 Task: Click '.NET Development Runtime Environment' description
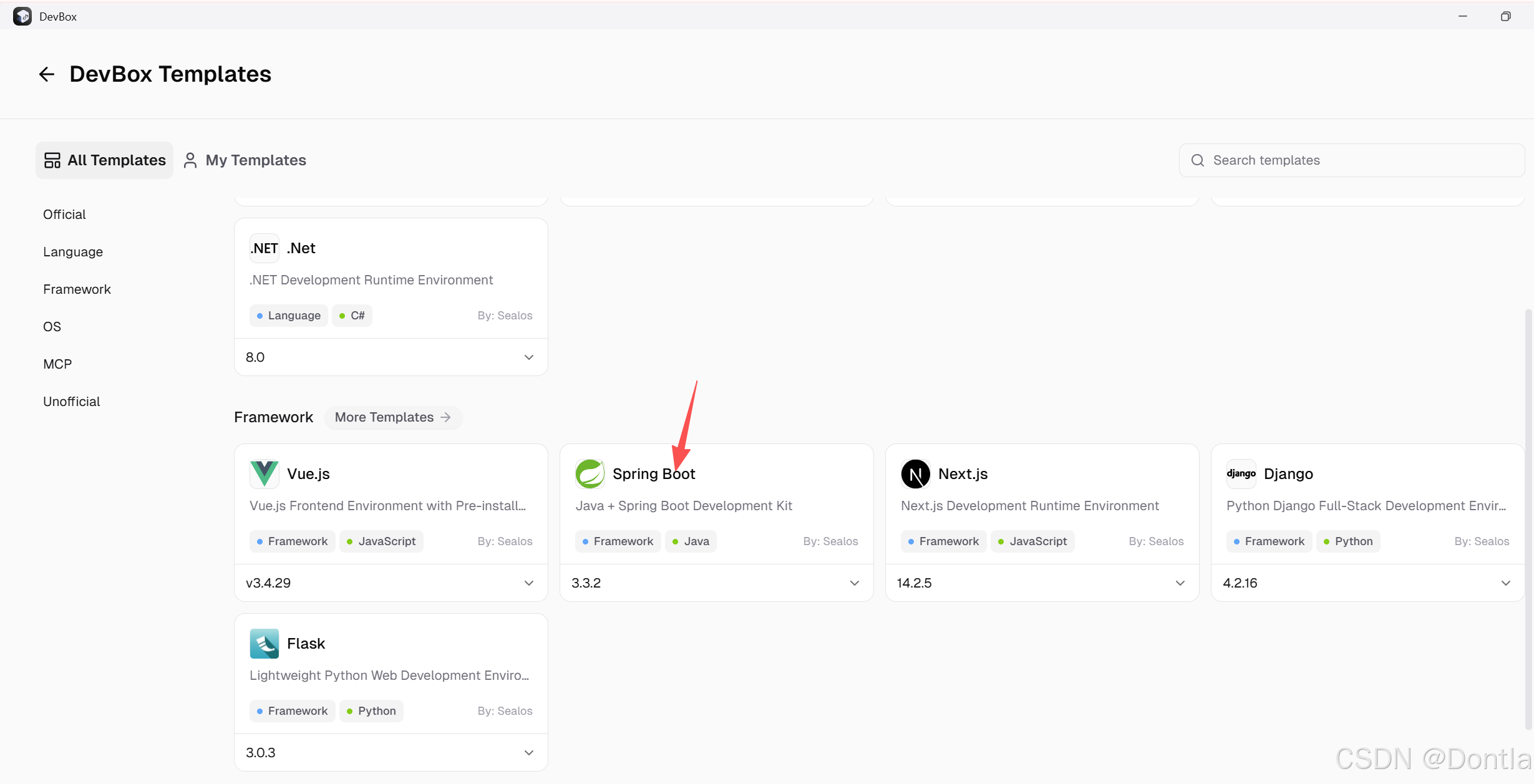pyautogui.click(x=371, y=280)
